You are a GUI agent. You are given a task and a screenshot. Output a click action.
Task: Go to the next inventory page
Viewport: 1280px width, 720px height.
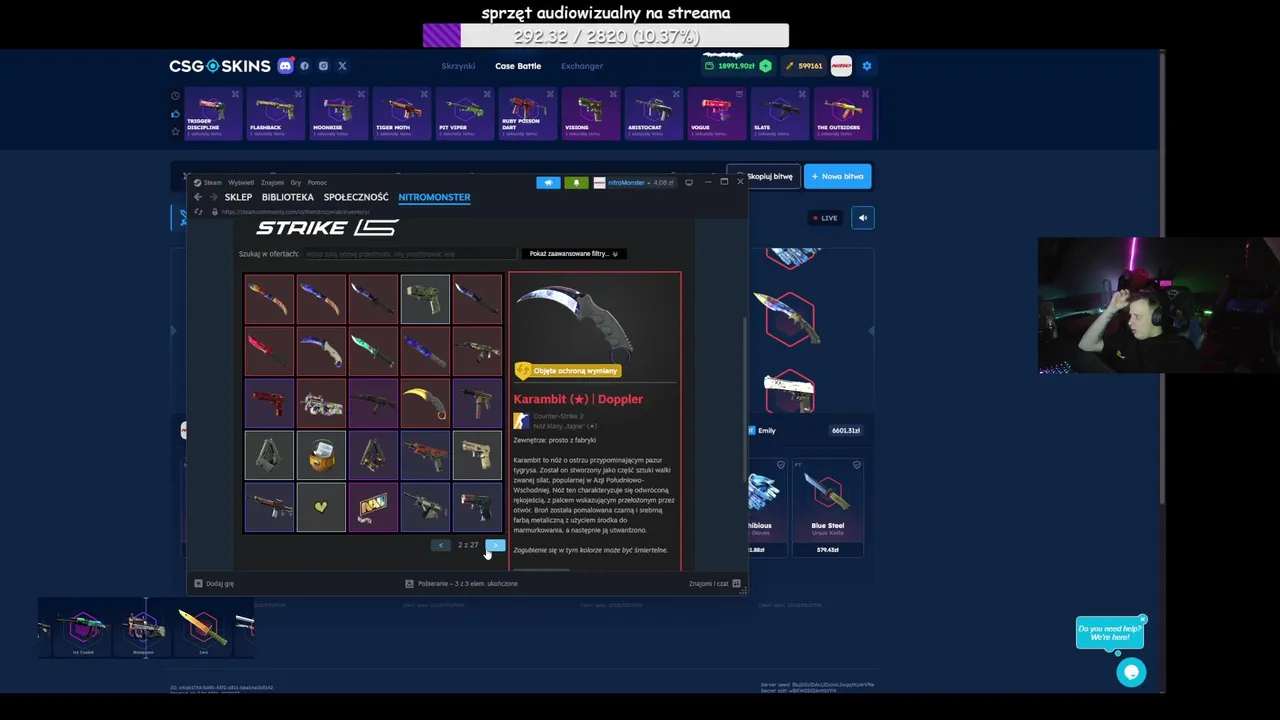pos(495,545)
